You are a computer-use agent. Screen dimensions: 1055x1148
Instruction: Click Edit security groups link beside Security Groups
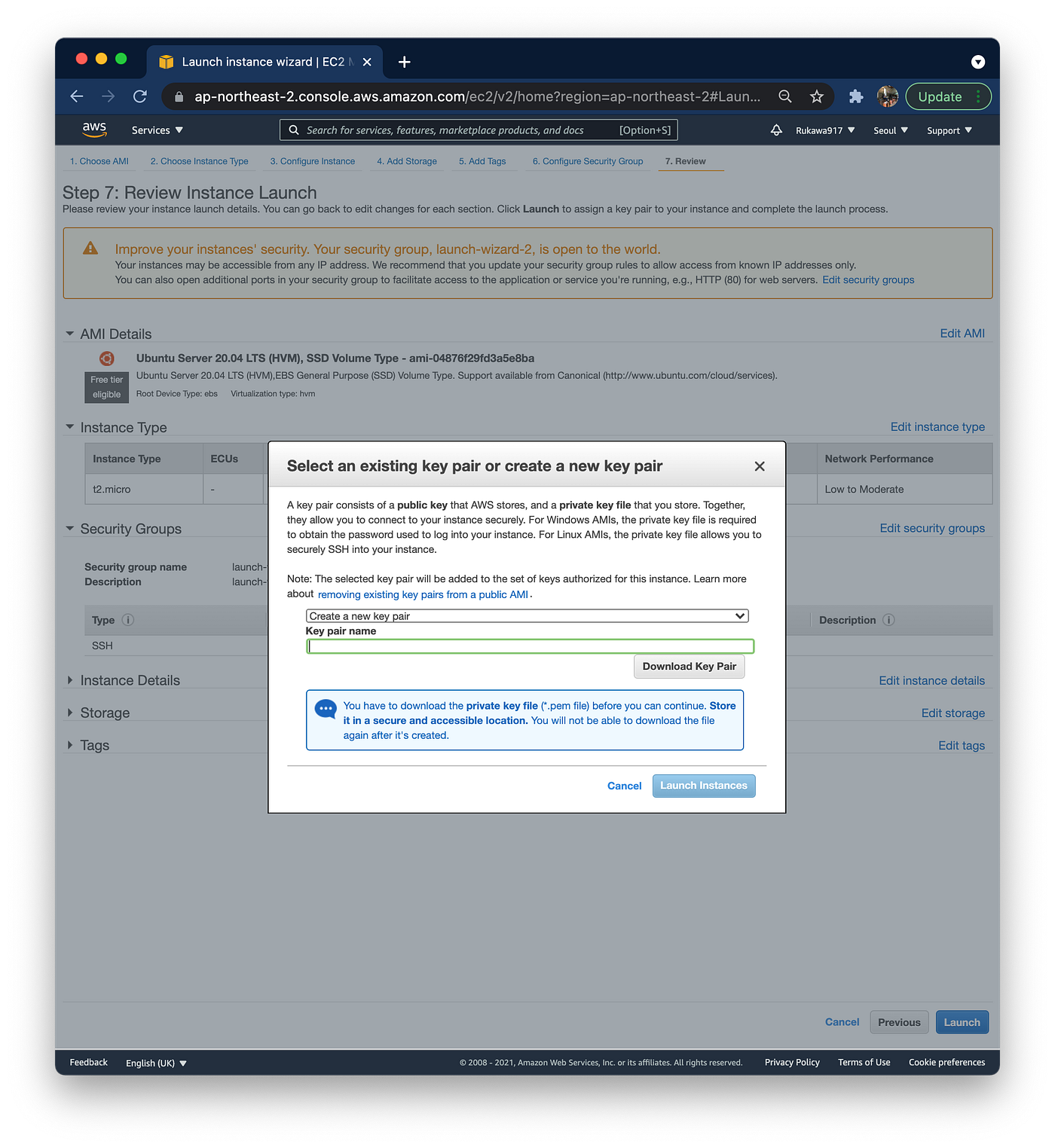pyautogui.click(x=932, y=528)
